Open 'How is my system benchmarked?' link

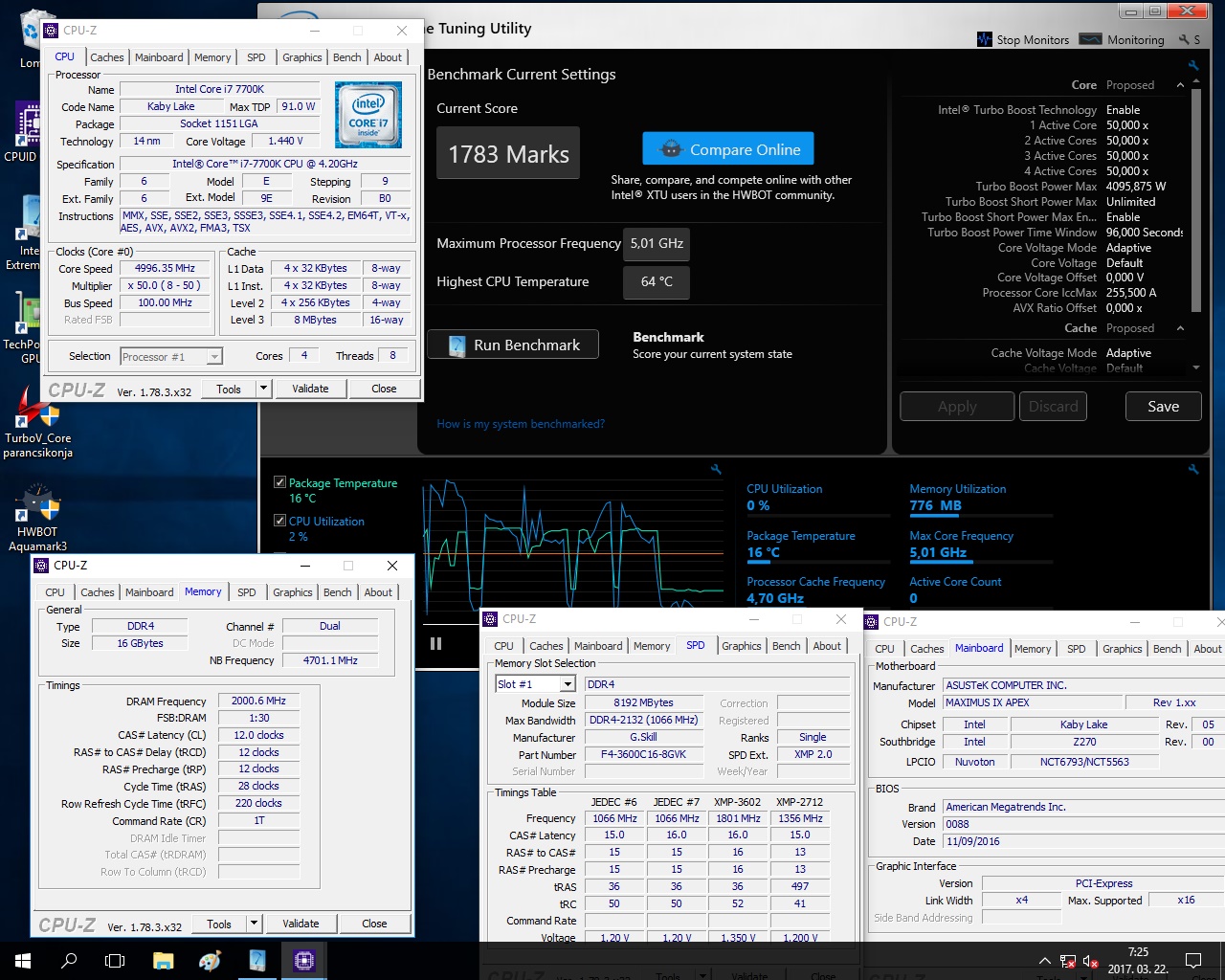point(521,424)
